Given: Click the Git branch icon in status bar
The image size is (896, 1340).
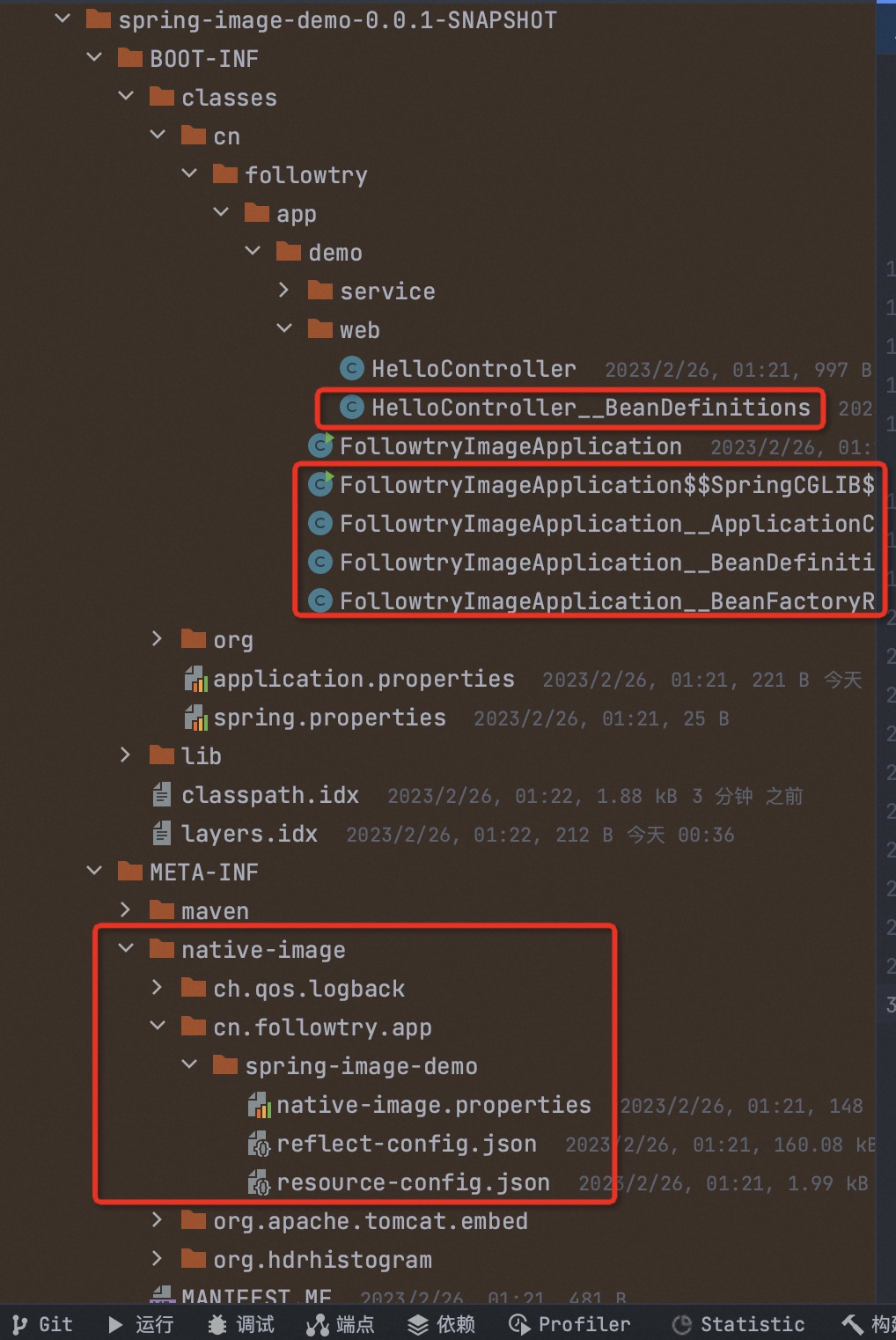Looking at the screenshot, I should (x=19, y=1324).
